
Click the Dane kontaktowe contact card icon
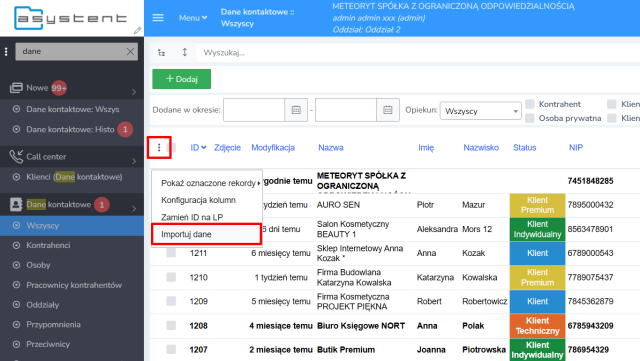tap(16, 204)
